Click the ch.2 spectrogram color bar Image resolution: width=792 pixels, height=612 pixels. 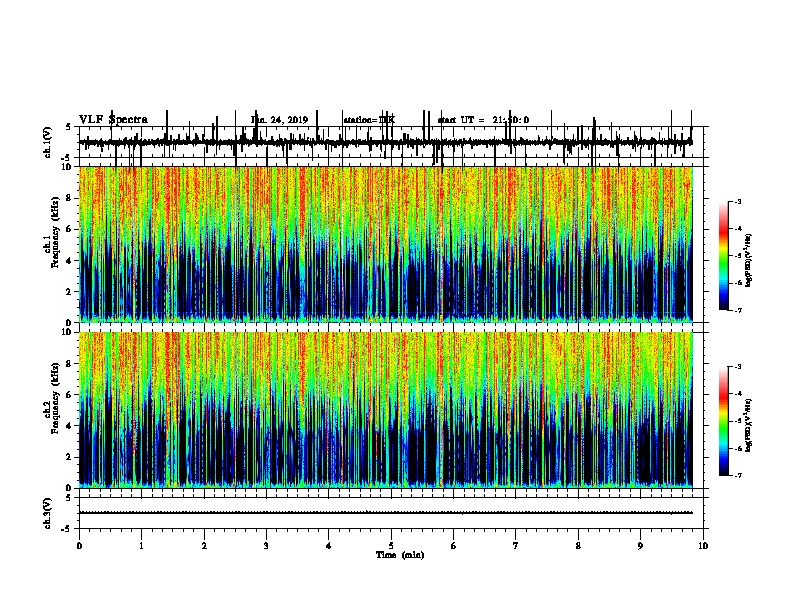(x=723, y=421)
